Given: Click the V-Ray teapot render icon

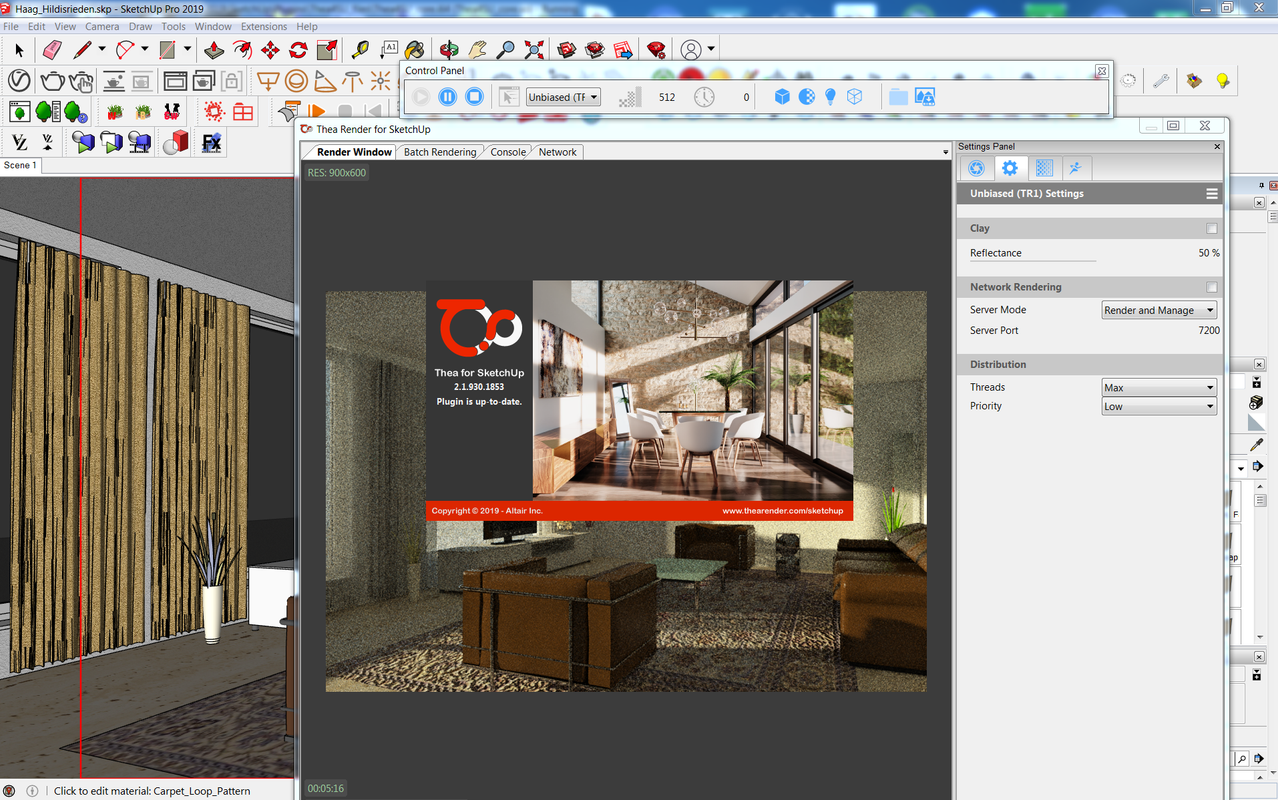Looking at the screenshot, I should [52, 81].
